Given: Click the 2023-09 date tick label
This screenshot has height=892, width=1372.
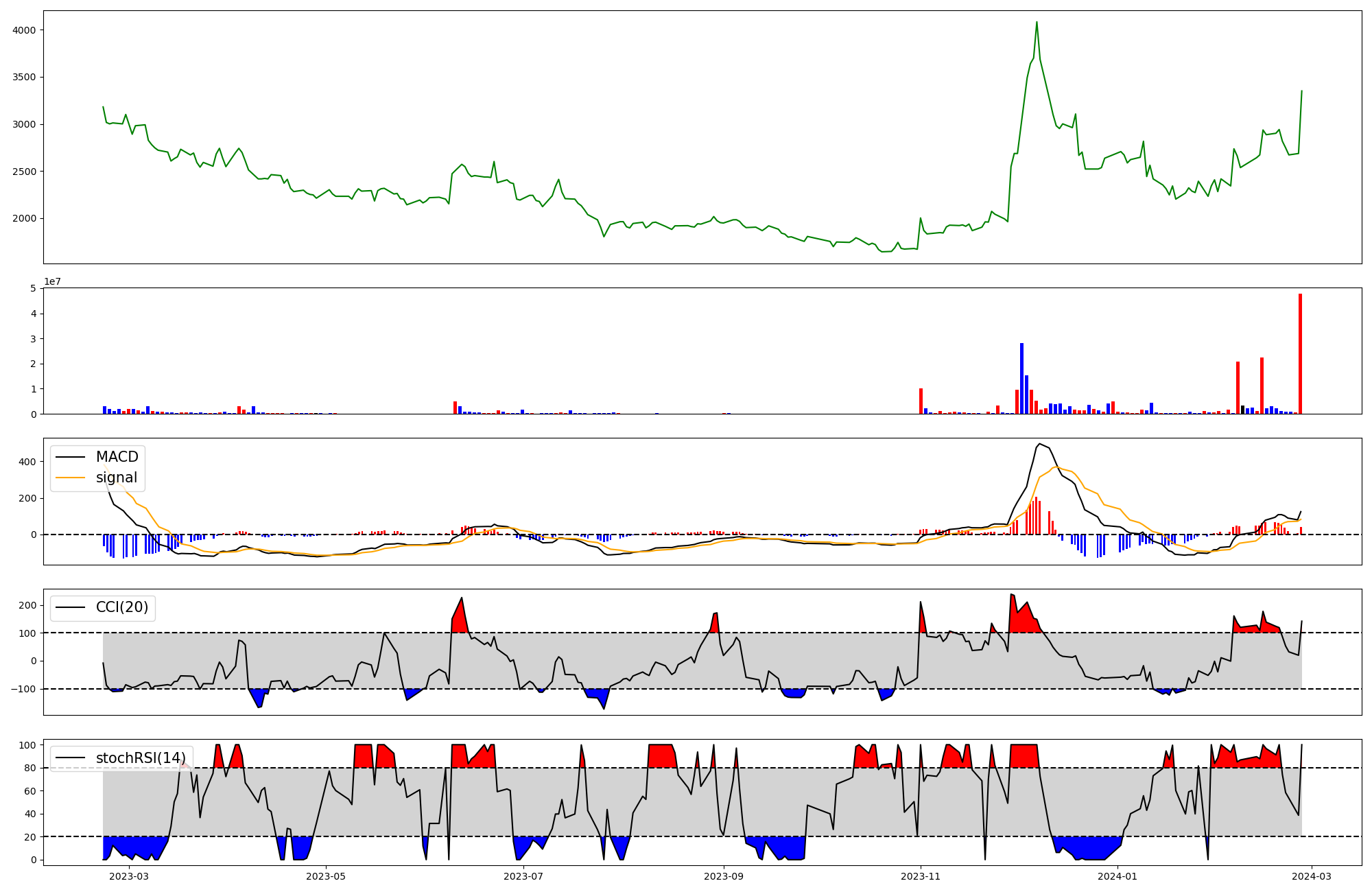Looking at the screenshot, I should pos(724,876).
